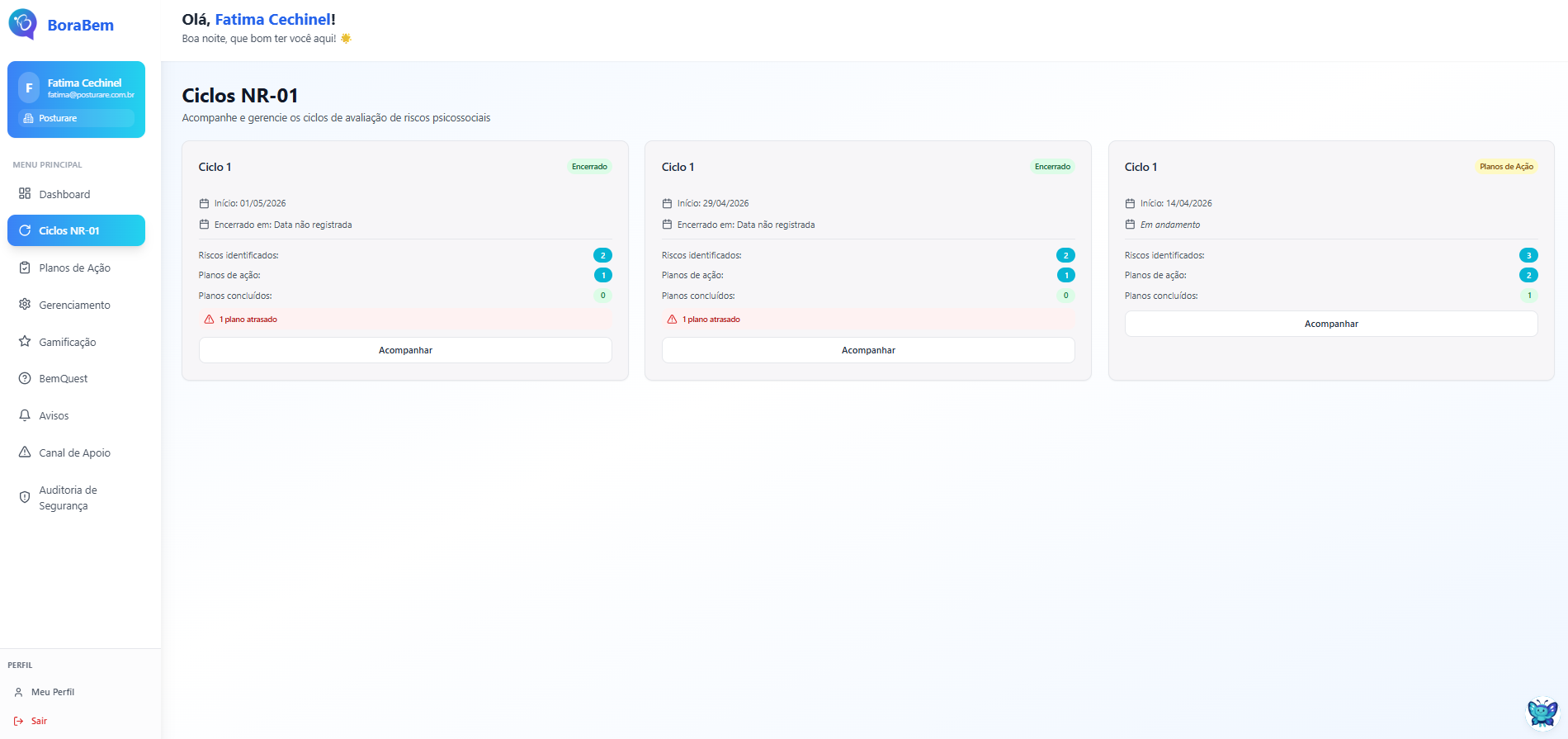Click Planos de ação count 2 badge

[1528, 275]
